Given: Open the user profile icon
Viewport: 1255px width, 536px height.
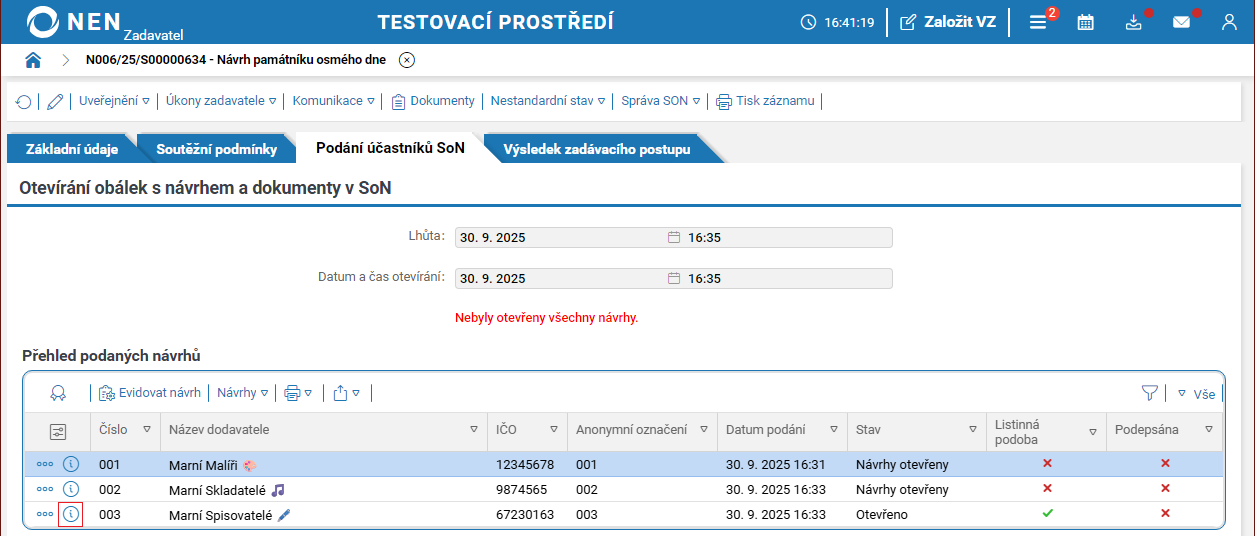Looking at the screenshot, I should click(x=1229, y=22).
